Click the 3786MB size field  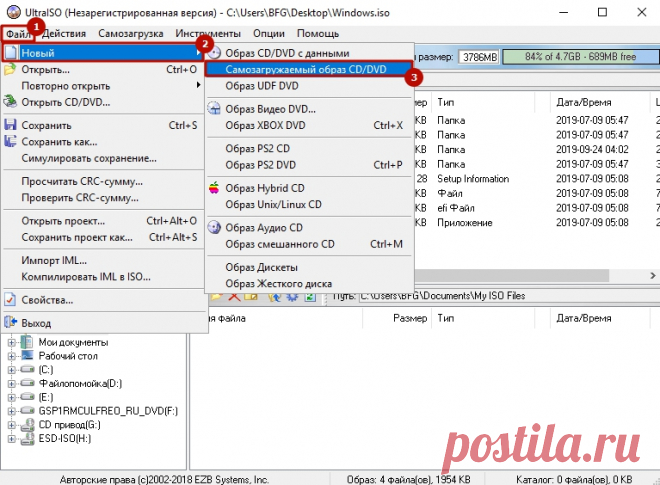pyautogui.click(x=479, y=56)
